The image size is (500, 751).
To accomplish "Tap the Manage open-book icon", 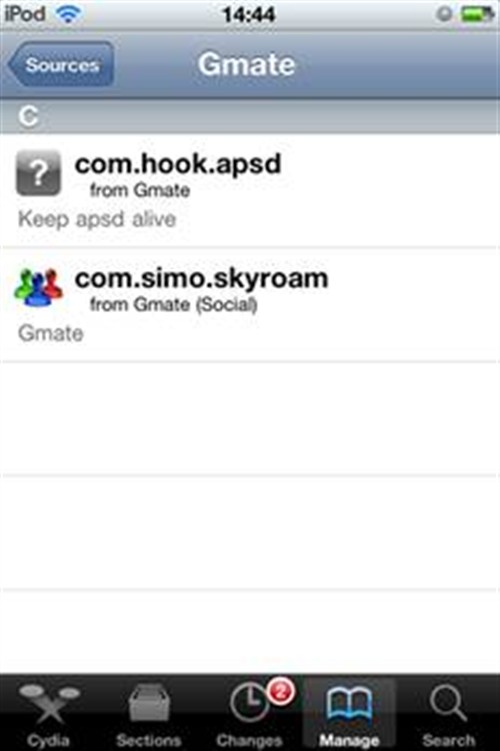I will (350, 704).
